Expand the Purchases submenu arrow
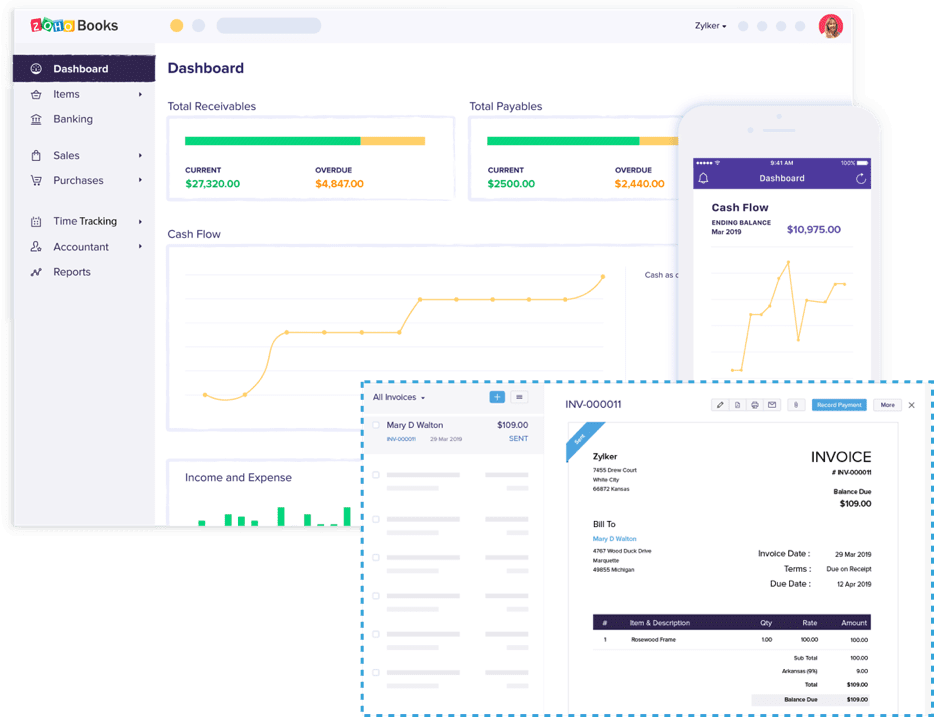 (141, 180)
